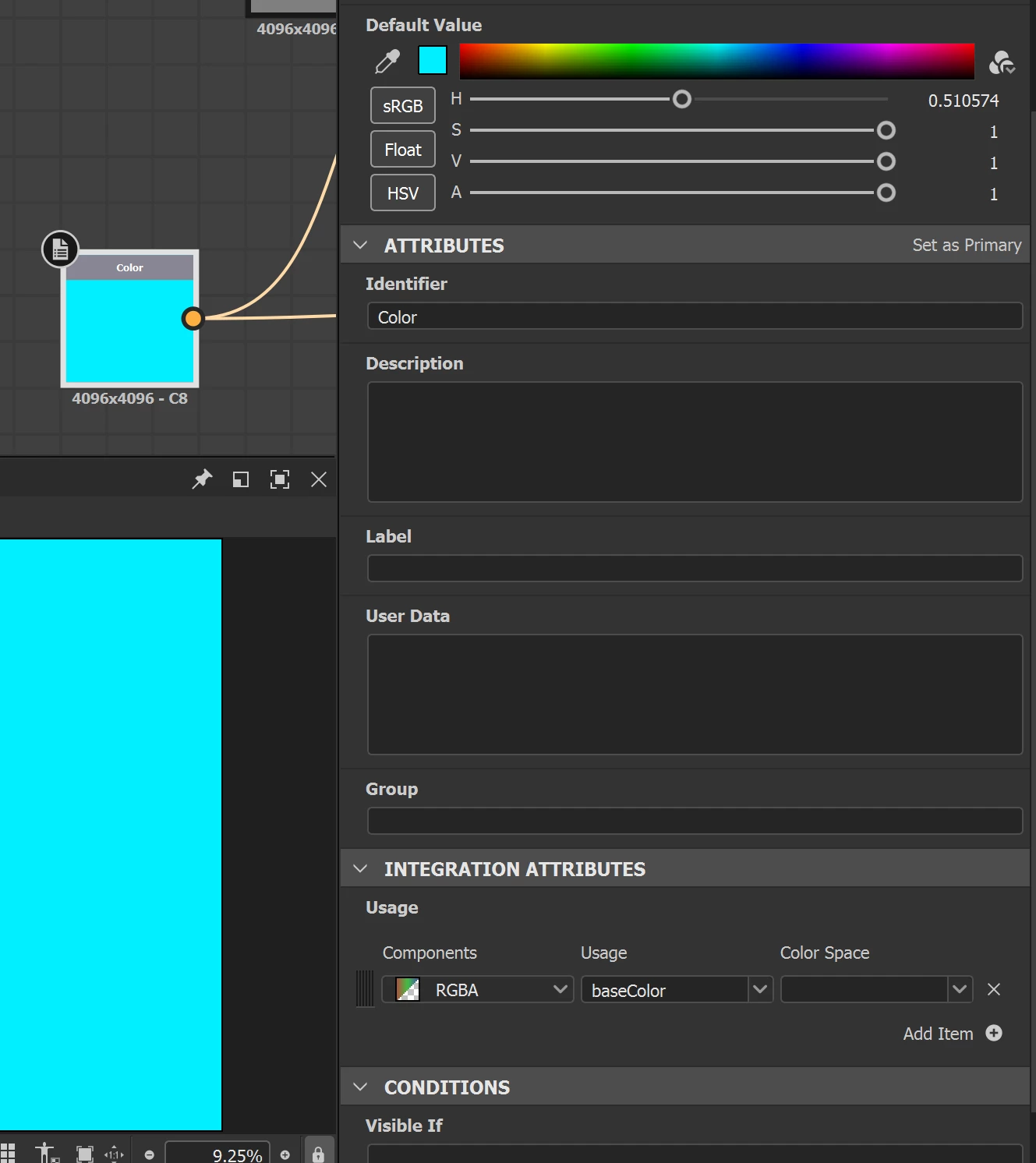Click the V value slider handle
The width and height of the screenshot is (1036, 1163).
(x=886, y=161)
